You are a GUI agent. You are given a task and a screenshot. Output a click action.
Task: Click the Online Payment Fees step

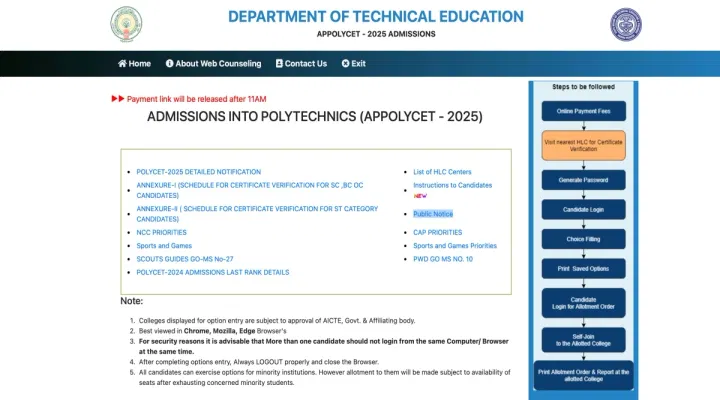(583, 110)
